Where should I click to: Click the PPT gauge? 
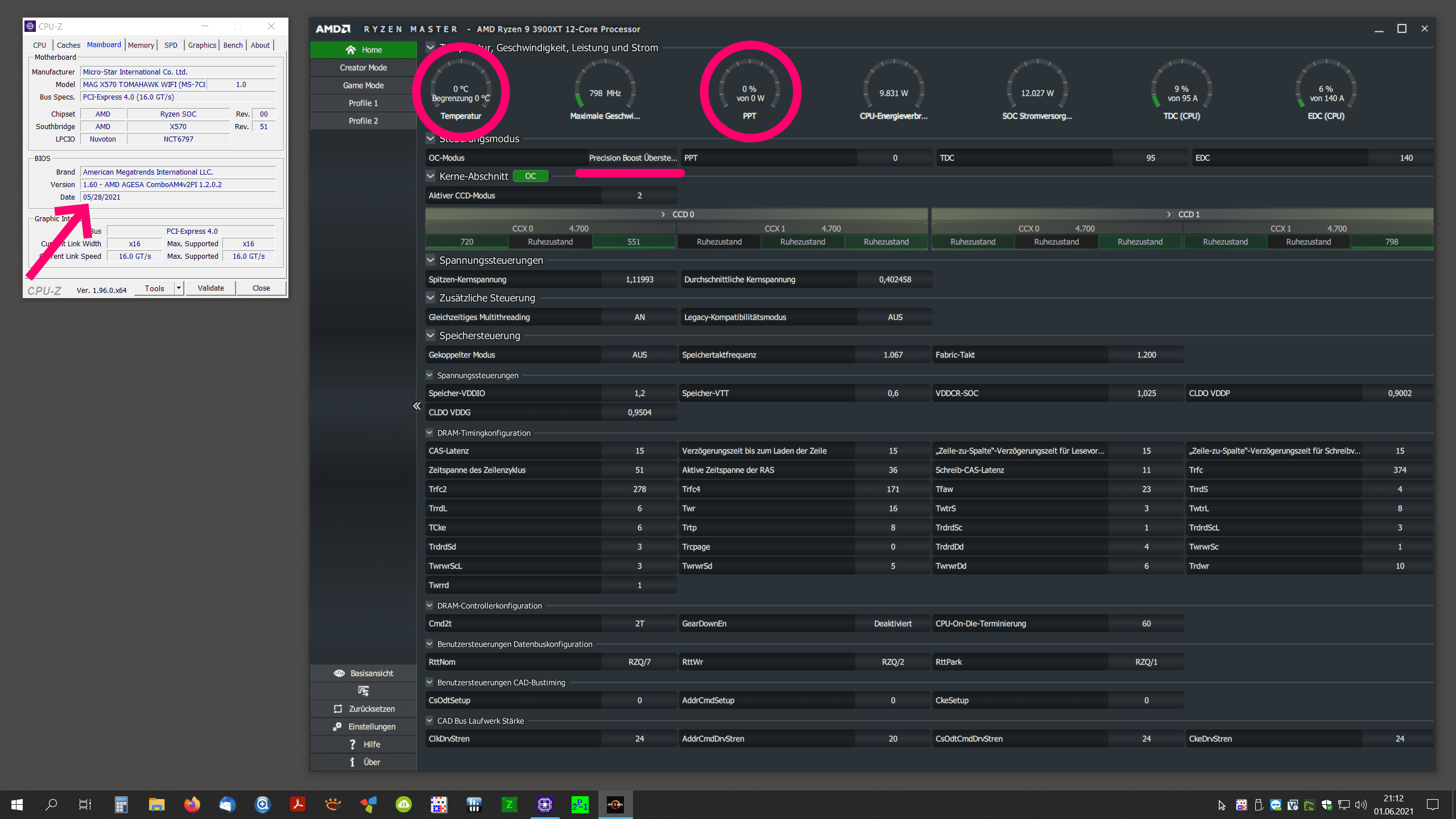click(x=750, y=91)
